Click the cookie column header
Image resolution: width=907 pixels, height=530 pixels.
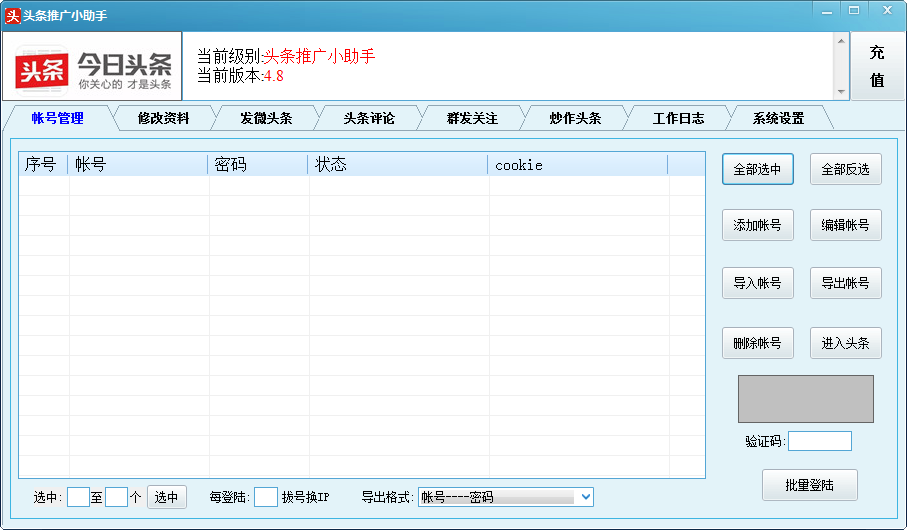(x=578, y=165)
